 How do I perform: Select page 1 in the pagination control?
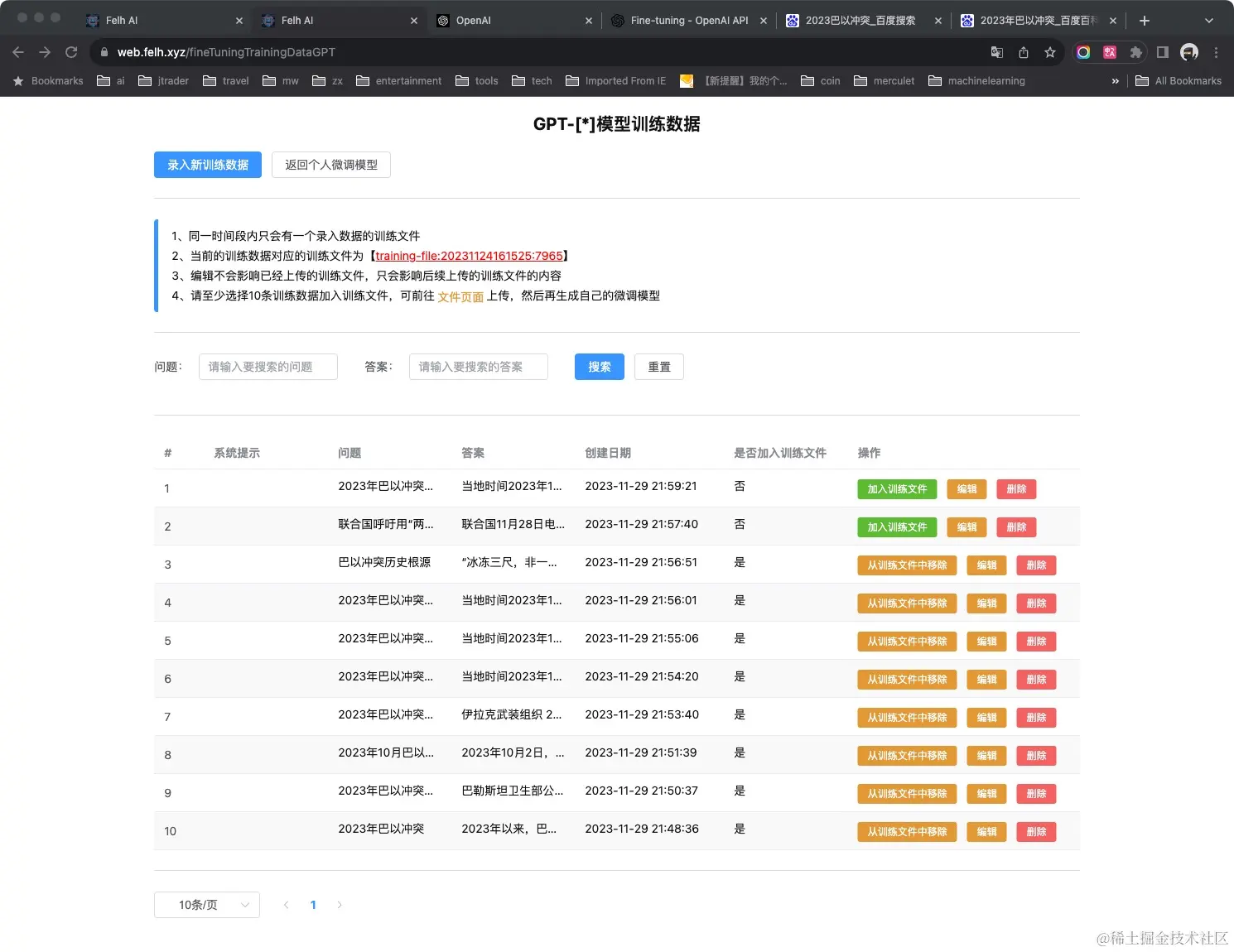pos(313,904)
